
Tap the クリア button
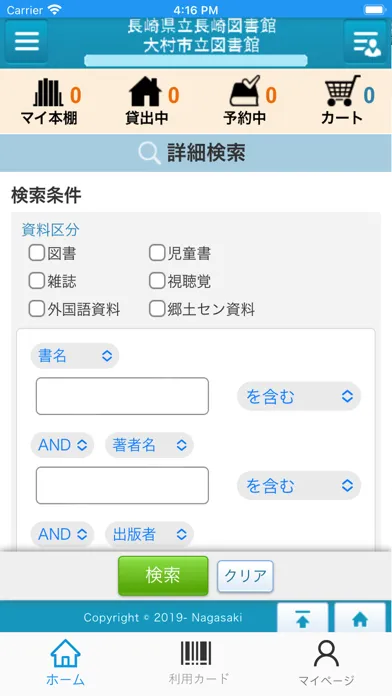coord(245,576)
